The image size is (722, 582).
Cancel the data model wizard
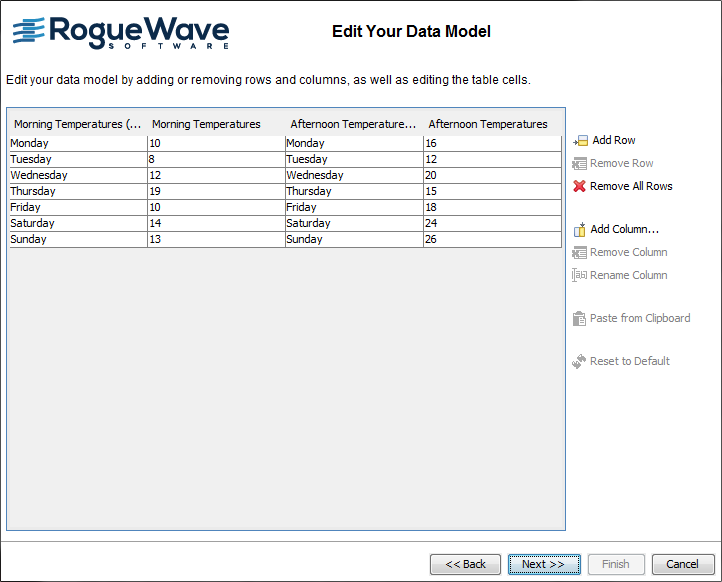683,564
